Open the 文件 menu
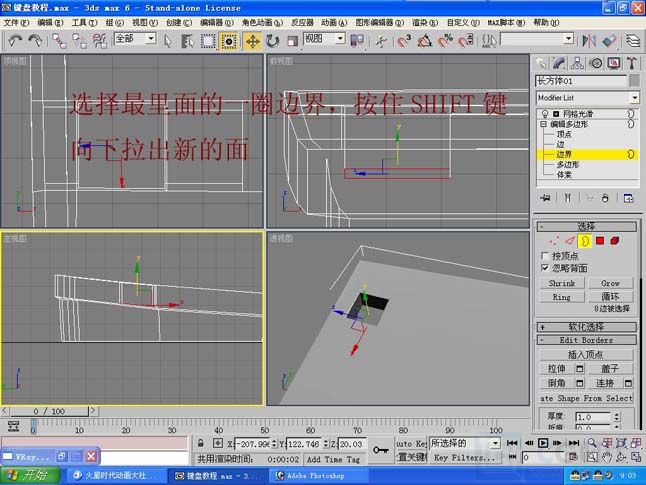This screenshot has width=646, height=485. coord(16,23)
